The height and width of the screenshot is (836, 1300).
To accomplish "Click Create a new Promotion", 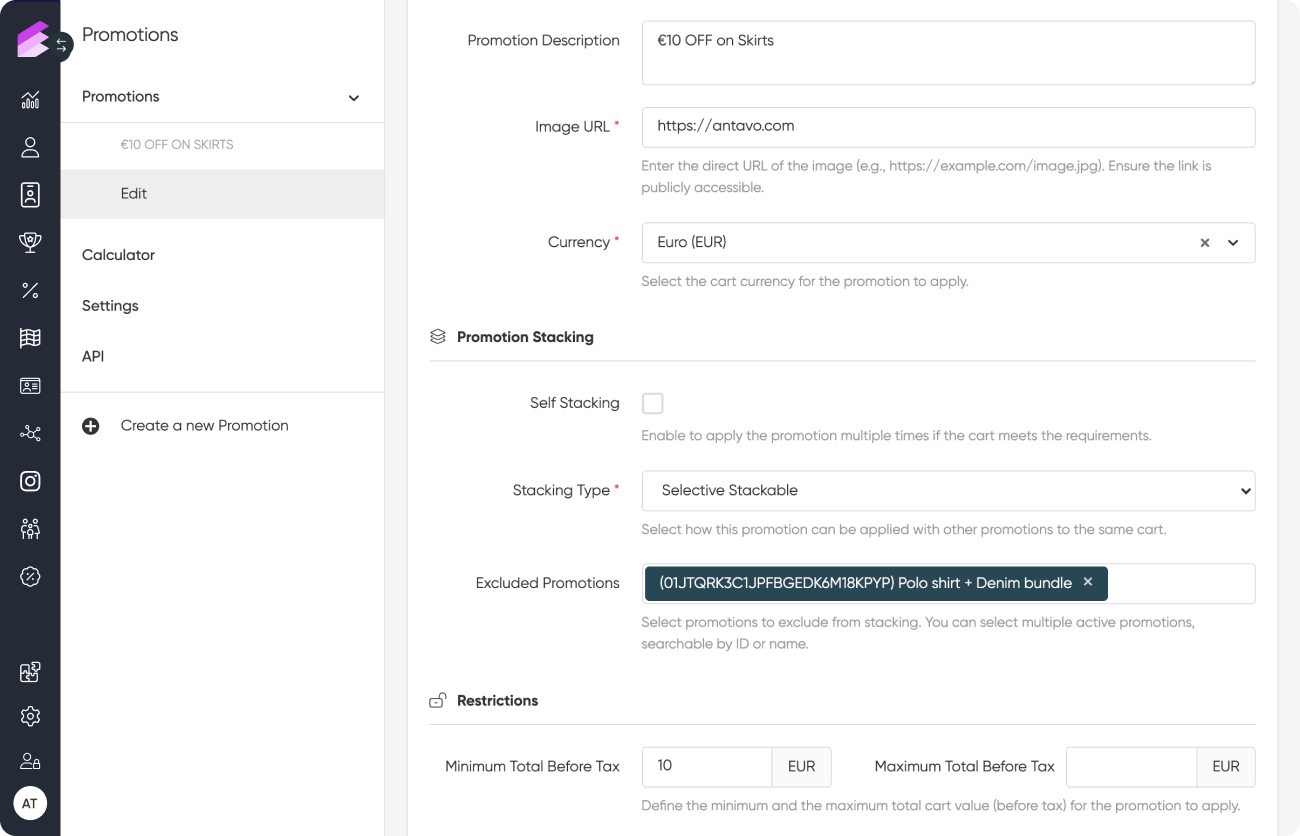I will 204,426.
